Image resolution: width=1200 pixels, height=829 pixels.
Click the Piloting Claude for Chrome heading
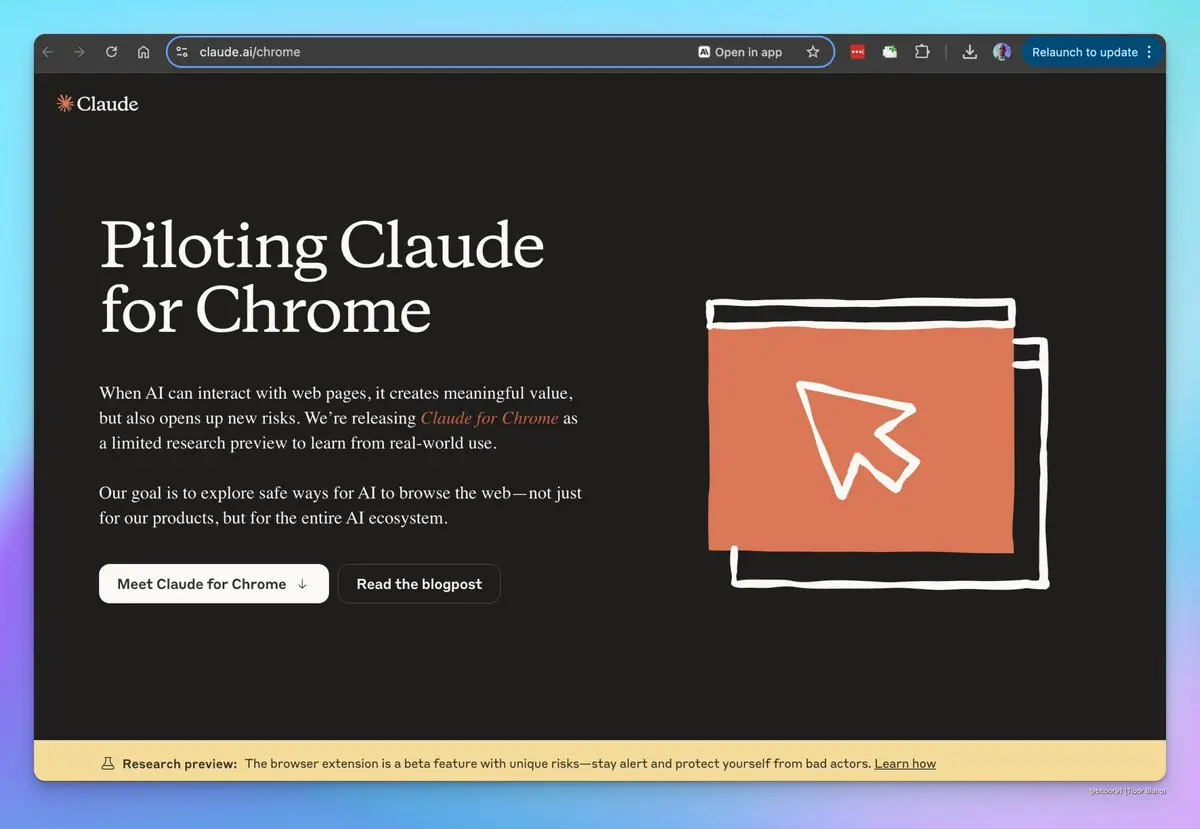click(322, 277)
